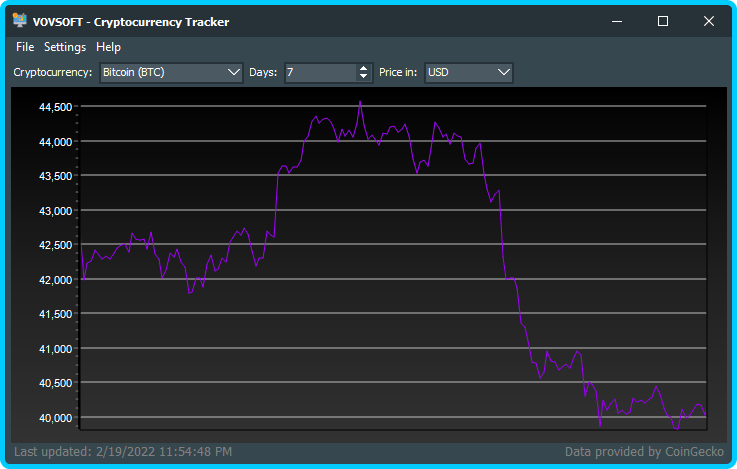Click the 40,000 axis label
The width and height of the screenshot is (737, 469).
(55, 418)
